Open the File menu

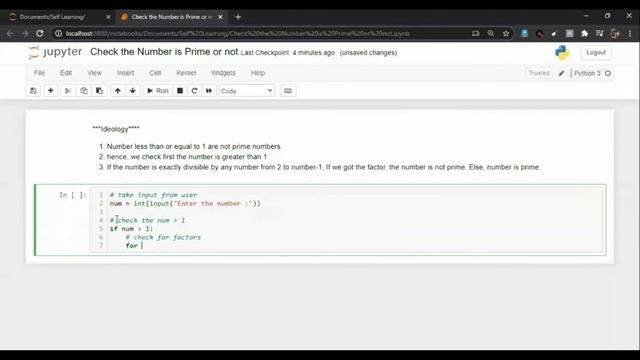coord(39,73)
